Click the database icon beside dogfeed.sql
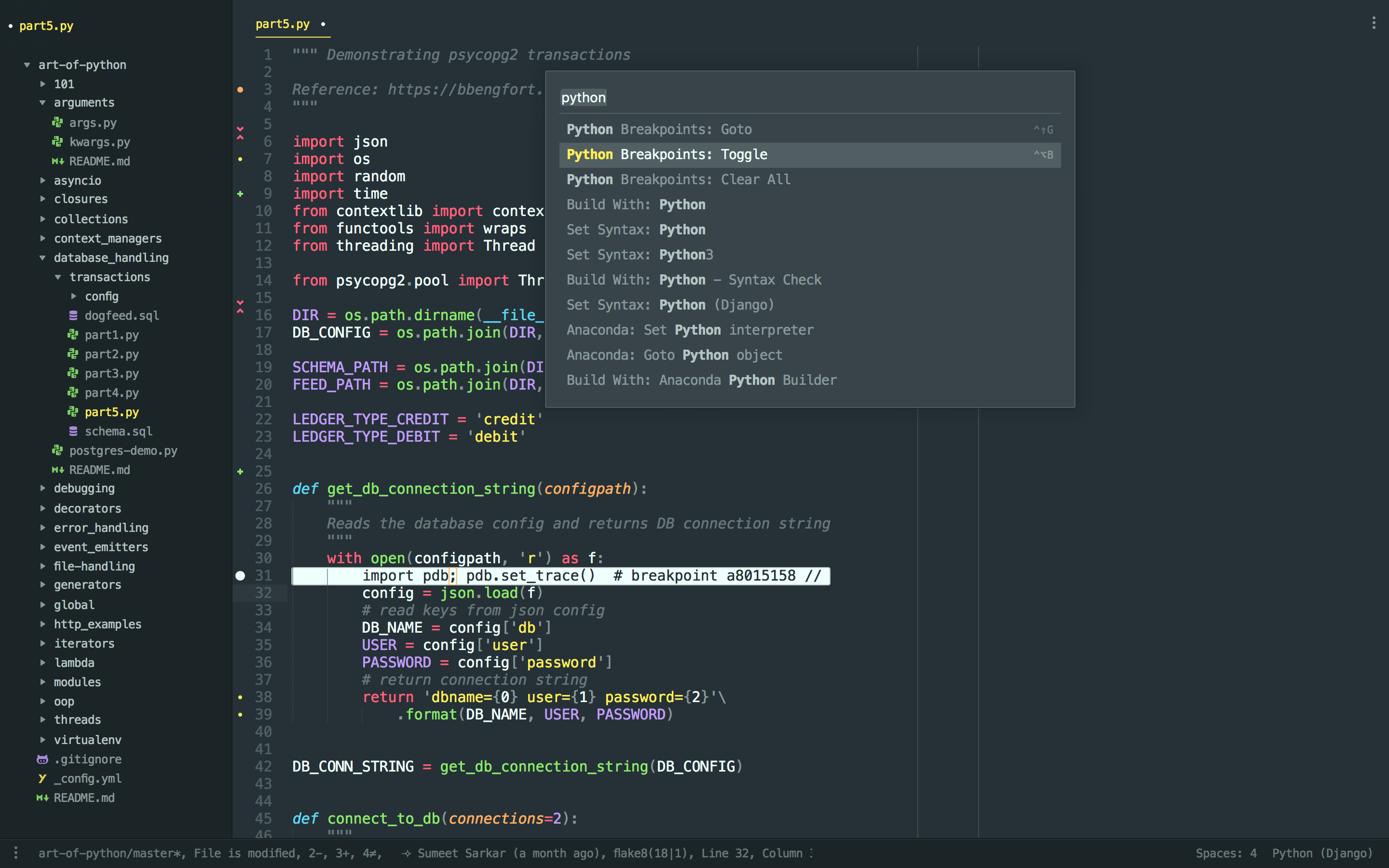 [x=73, y=315]
